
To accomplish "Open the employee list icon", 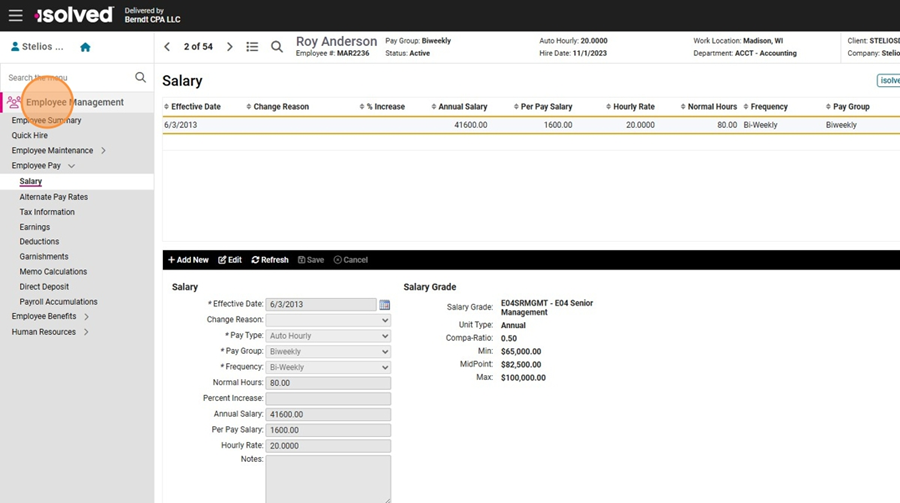I will click(x=252, y=47).
